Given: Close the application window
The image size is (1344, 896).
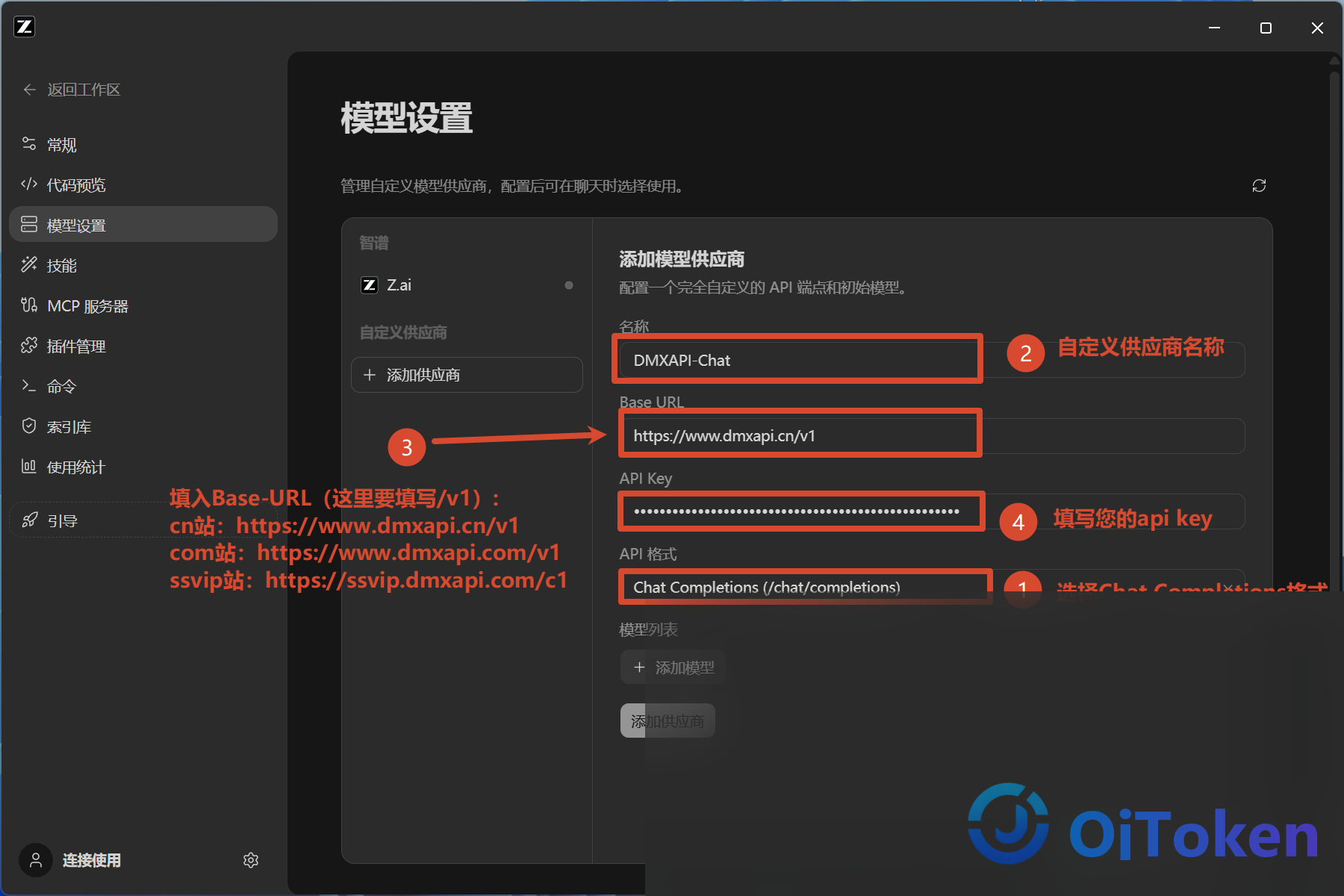Looking at the screenshot, I should (x=1317, y=28).
